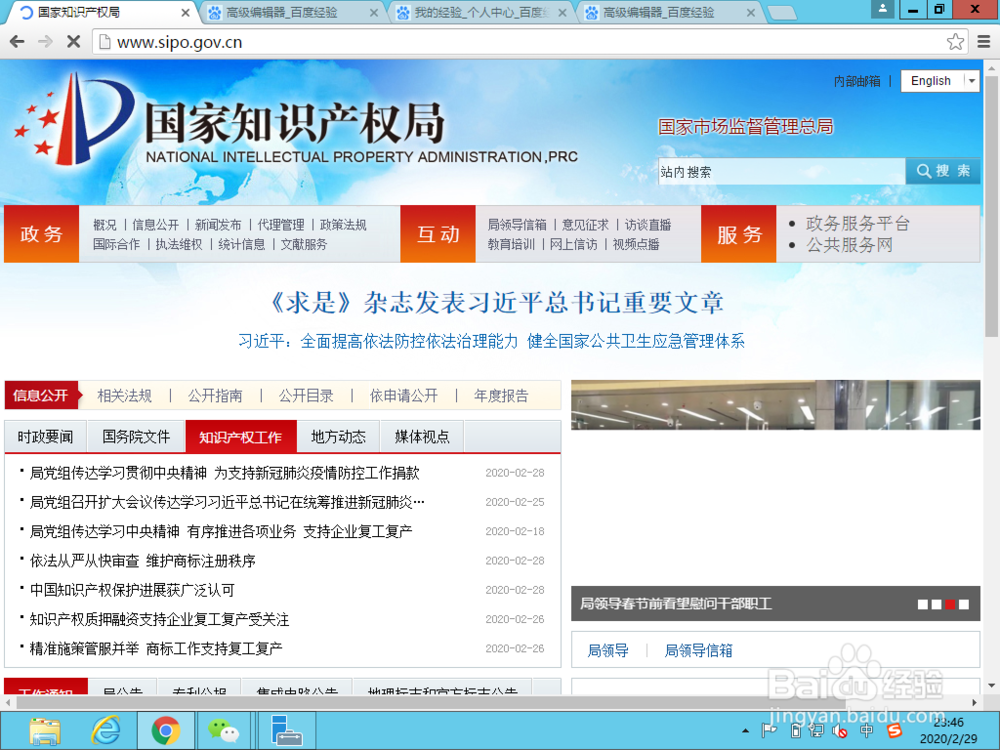Click the vertical page scrollbar thumb
The height and width of the screenshot is (750, 1000).
[992, 207]
